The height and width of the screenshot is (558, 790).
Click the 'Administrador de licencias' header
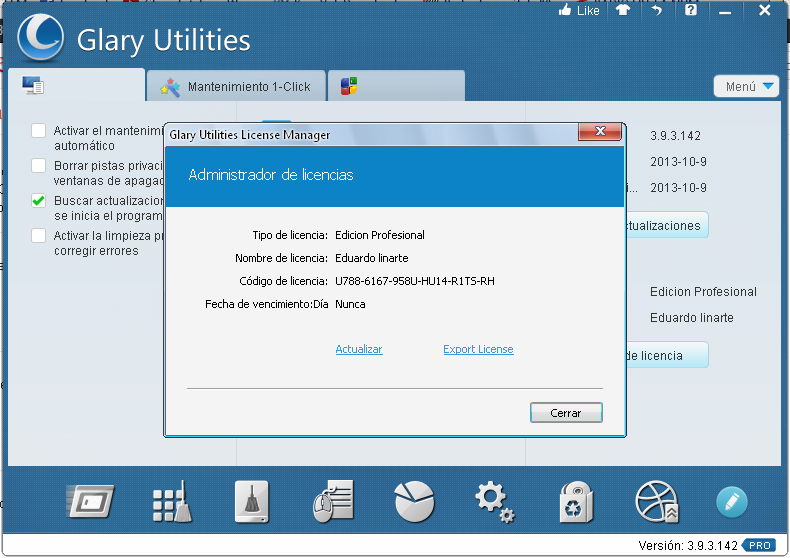tap(271, 175)
